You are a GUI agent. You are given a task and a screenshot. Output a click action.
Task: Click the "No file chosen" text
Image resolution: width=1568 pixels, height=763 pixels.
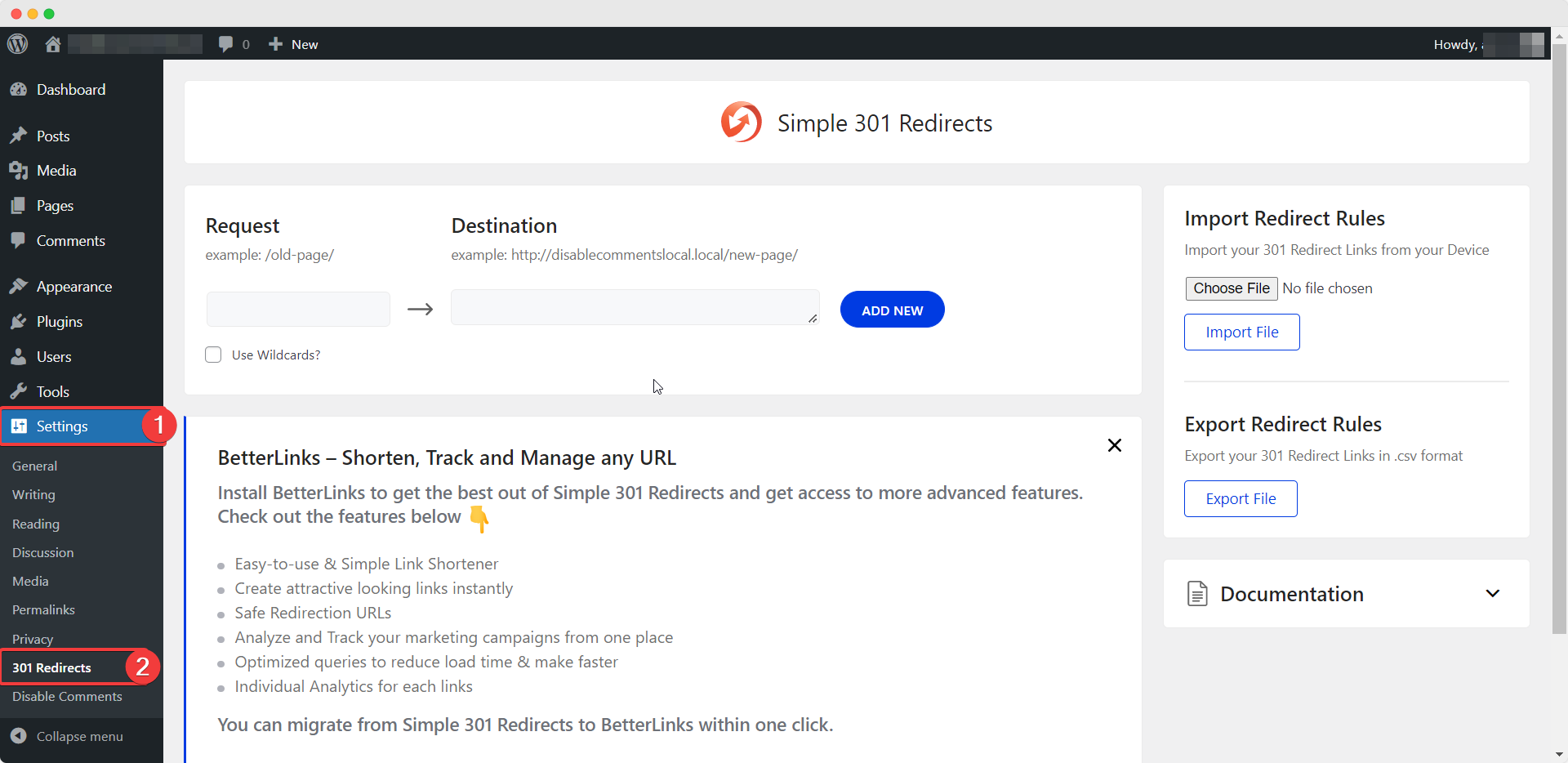[x=1327, y=288]
